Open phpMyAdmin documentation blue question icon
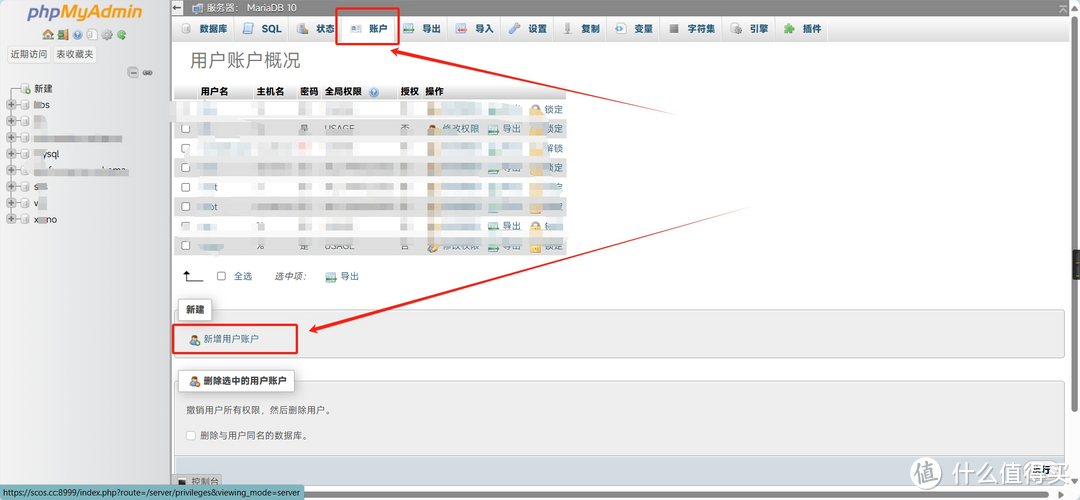 click(x=77, y=34)
